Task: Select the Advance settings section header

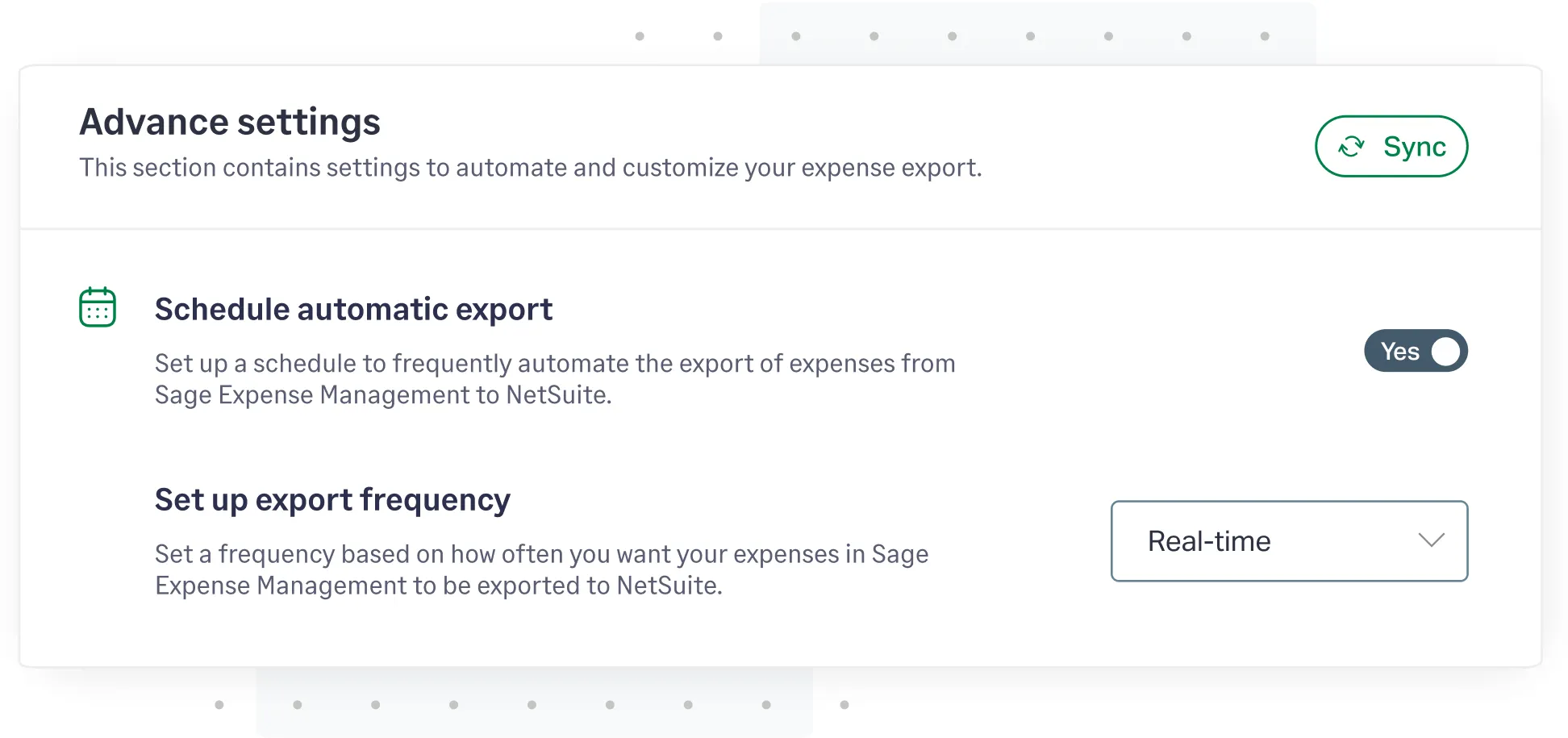Action: 230,121
